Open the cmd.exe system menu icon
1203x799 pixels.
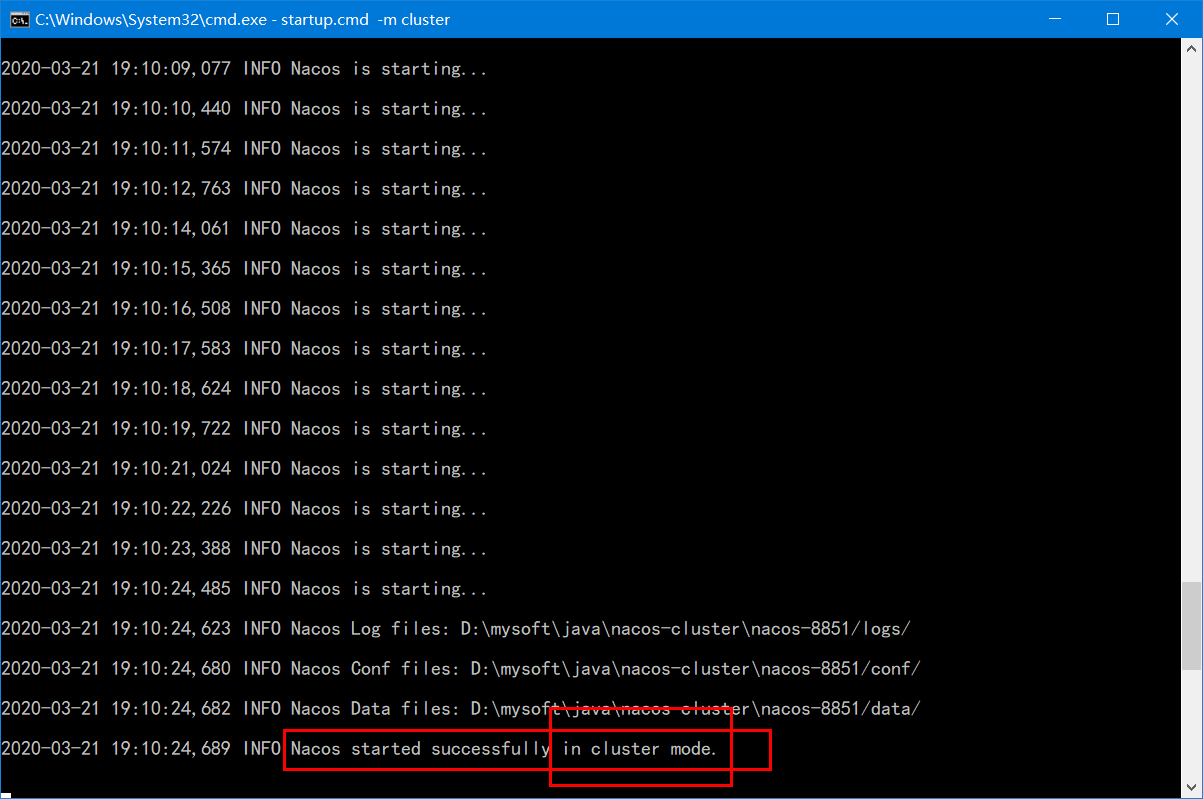click(x=19, y=19)
